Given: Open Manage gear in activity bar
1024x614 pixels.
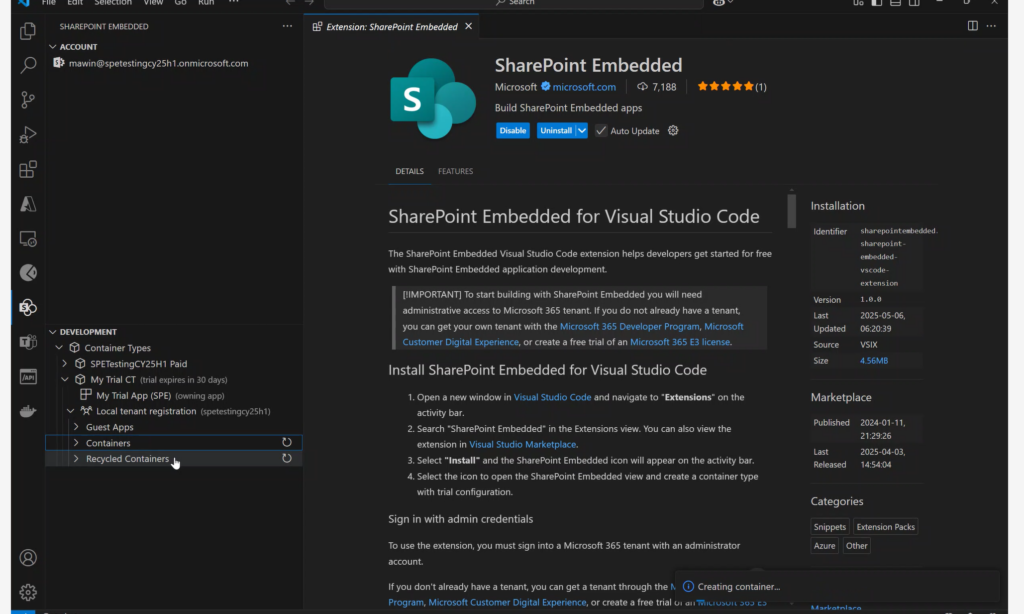Looking at the screenshot, I should 27,592.
